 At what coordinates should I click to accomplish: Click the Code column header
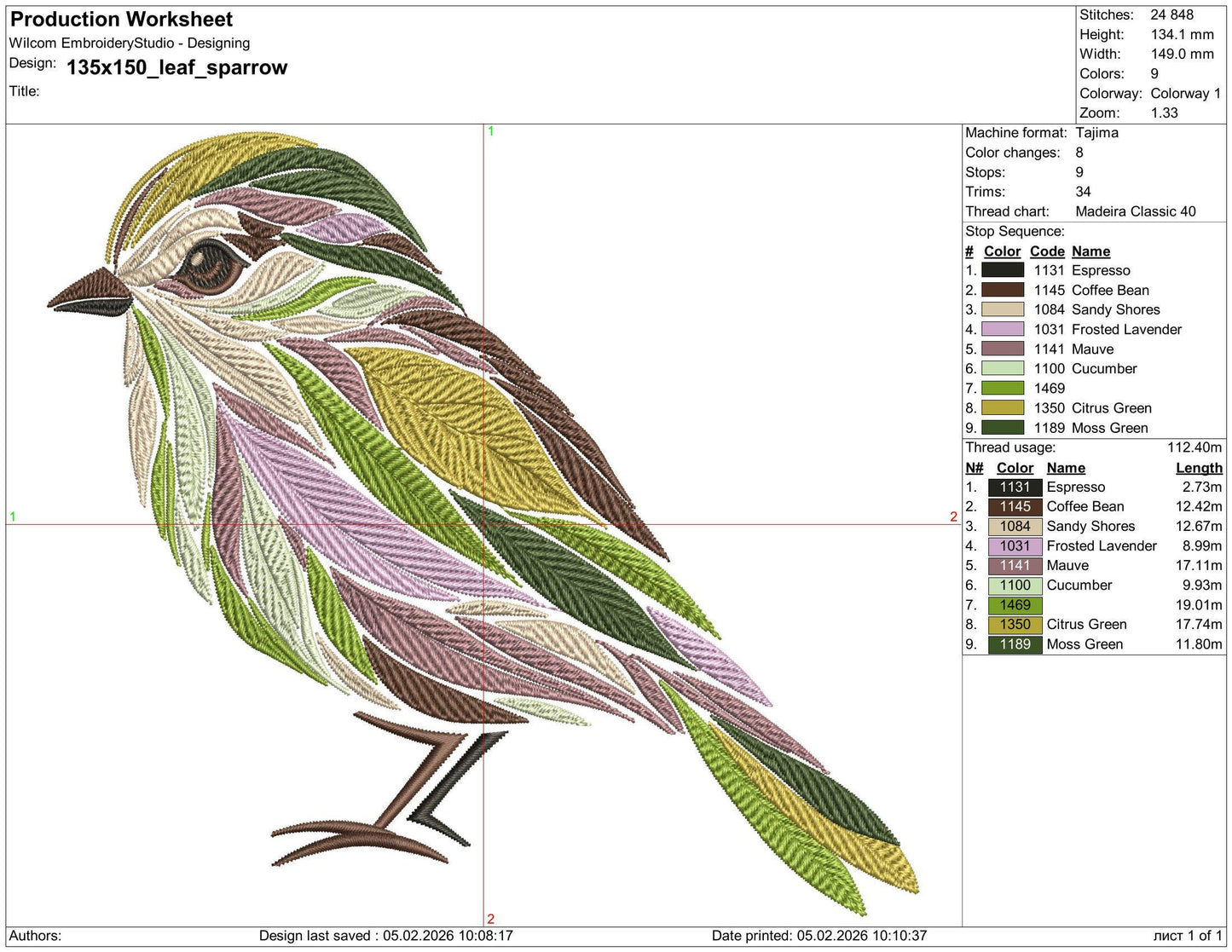point(1047,251)
